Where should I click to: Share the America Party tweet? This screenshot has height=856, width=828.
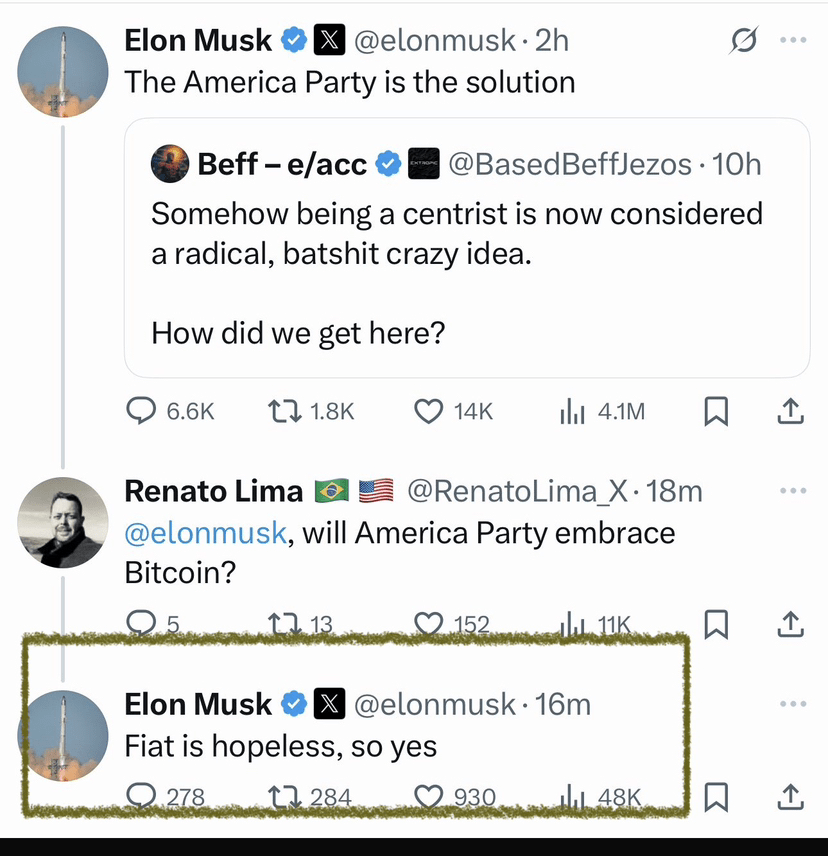pyautogui.click(x=789, y=411)
